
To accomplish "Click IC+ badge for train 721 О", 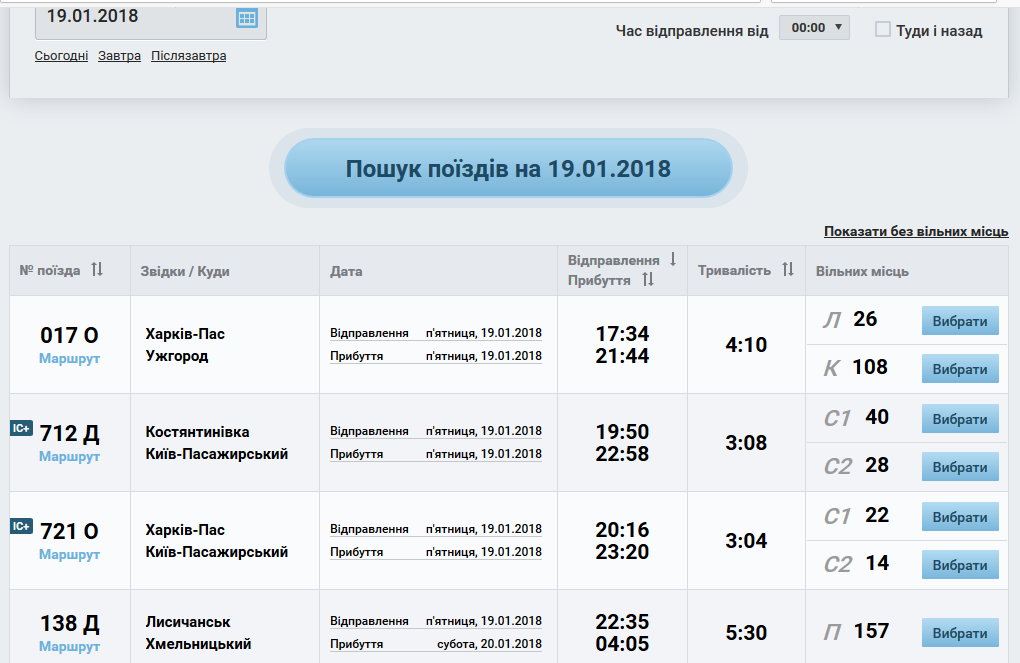I will pos(21,526).
